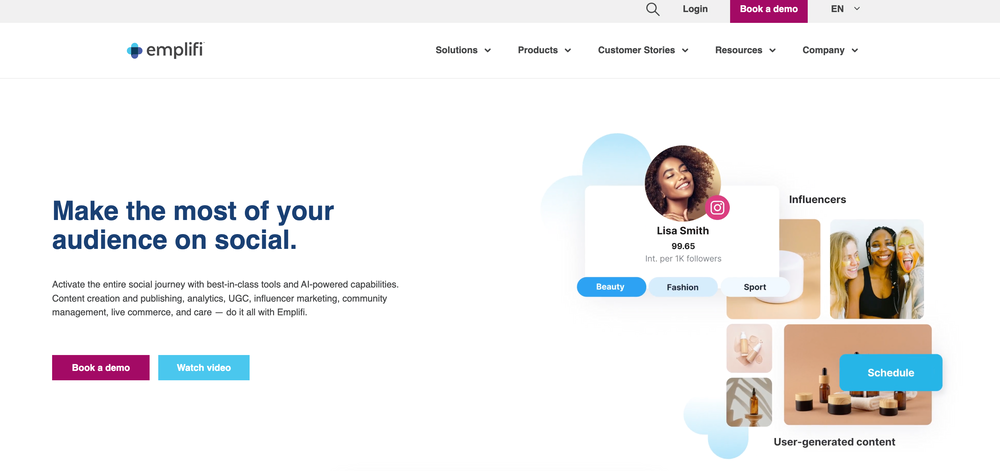Click the Influencers label
The width and height of the screenshot is (1000, 471).
point(817,199)
